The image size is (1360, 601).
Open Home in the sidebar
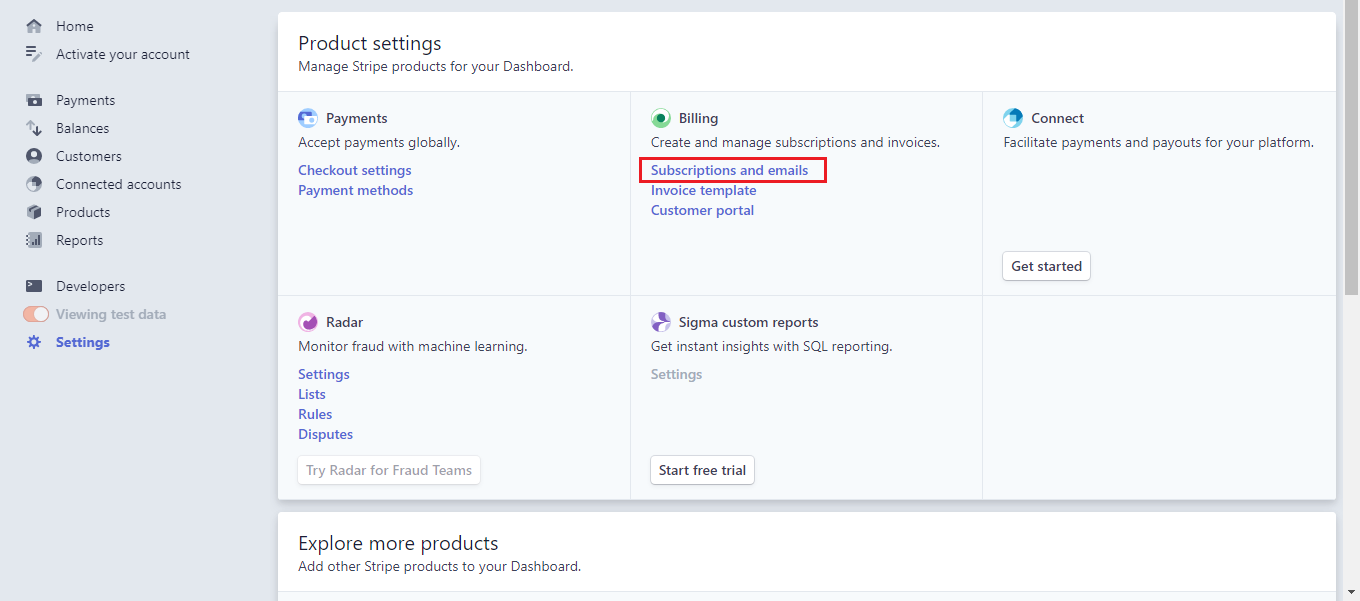[x=75, y=26]
